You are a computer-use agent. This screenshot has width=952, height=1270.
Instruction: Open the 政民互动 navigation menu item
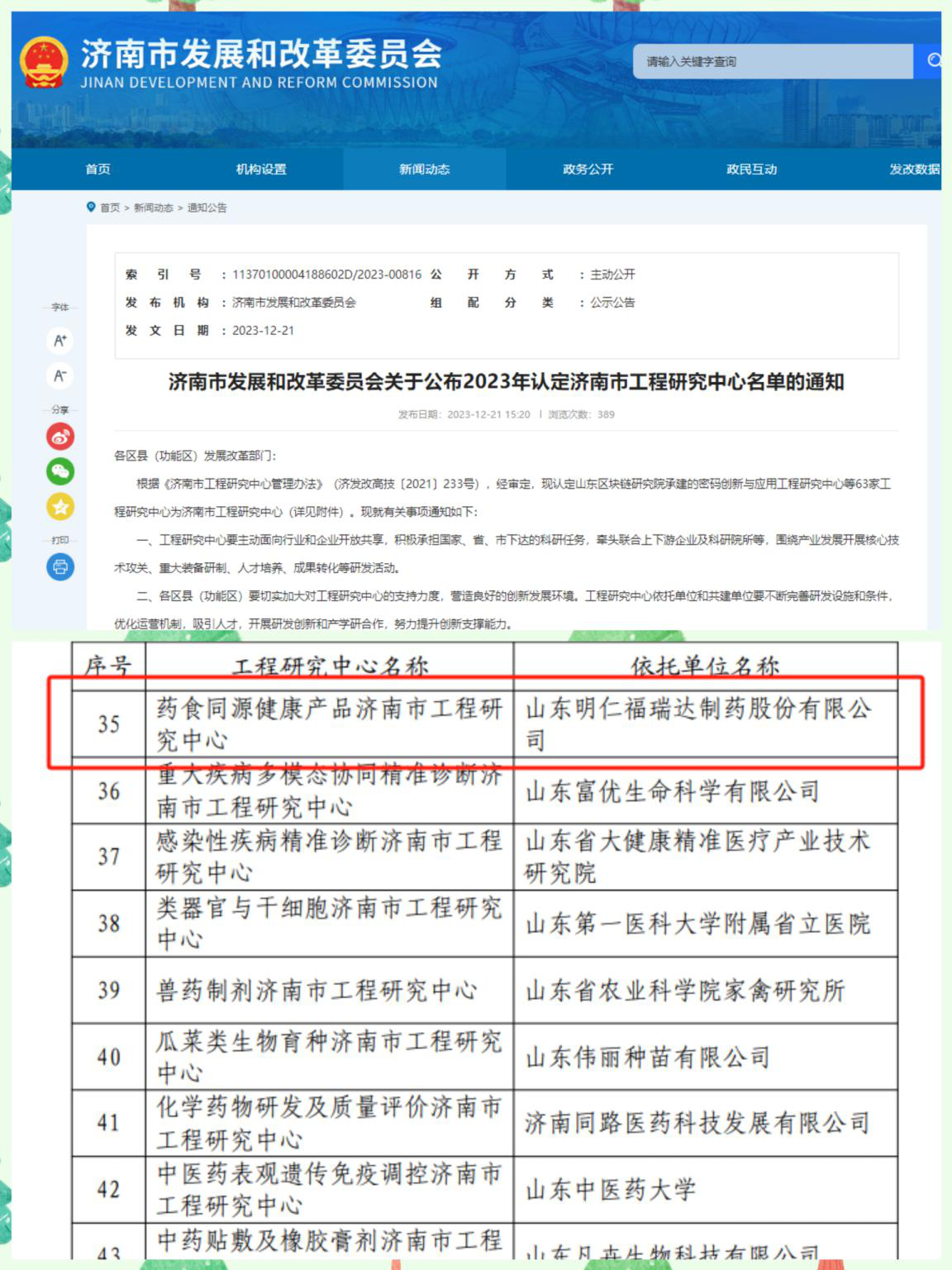752,169
